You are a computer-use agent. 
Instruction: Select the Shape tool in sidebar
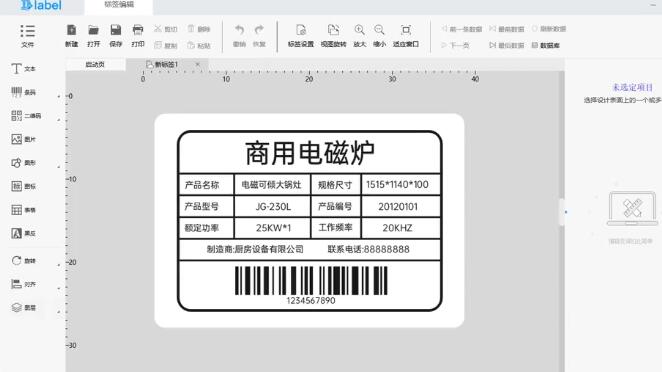tap(24, 163)
